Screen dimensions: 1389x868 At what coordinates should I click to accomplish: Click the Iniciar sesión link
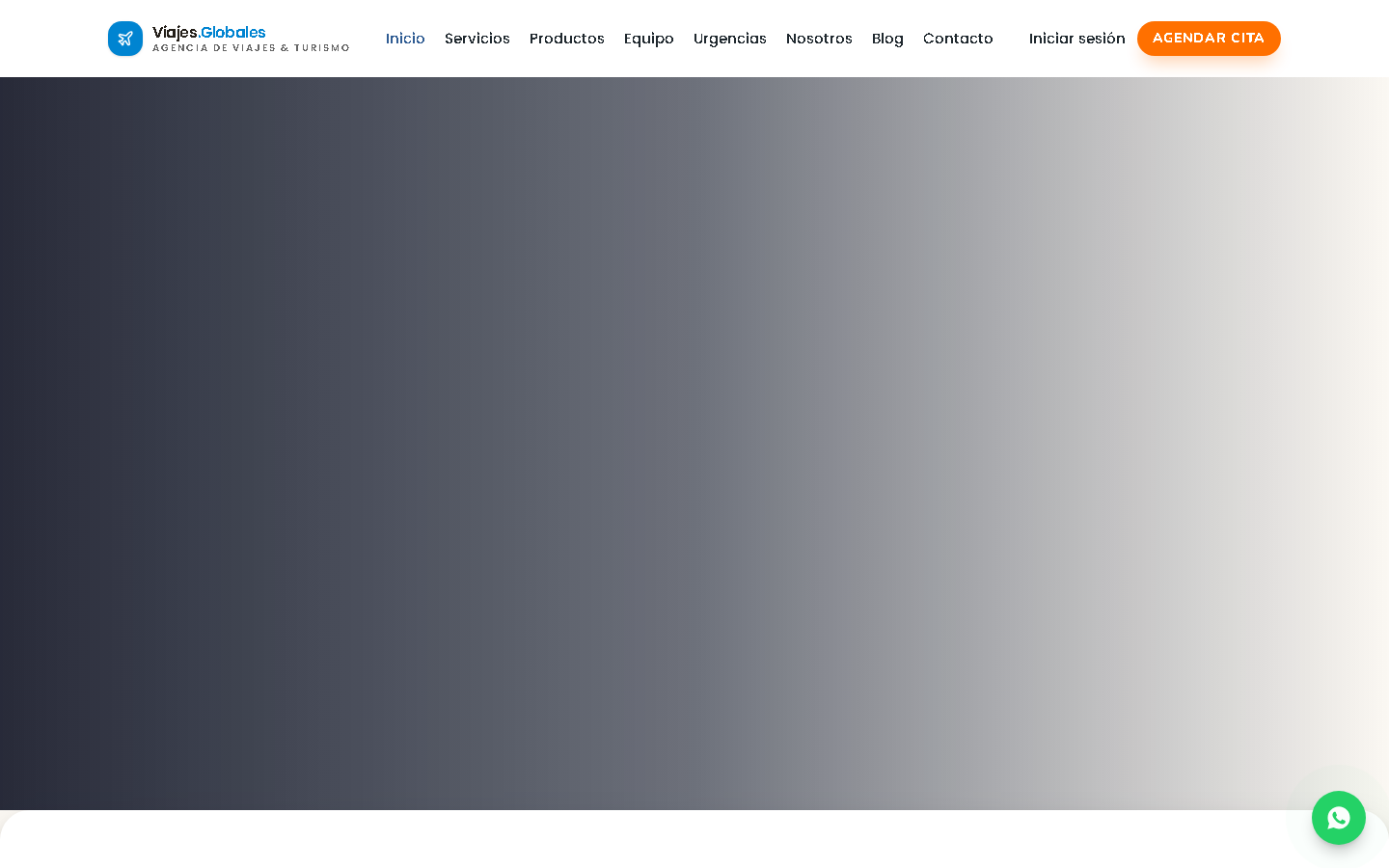[1077, 39]
